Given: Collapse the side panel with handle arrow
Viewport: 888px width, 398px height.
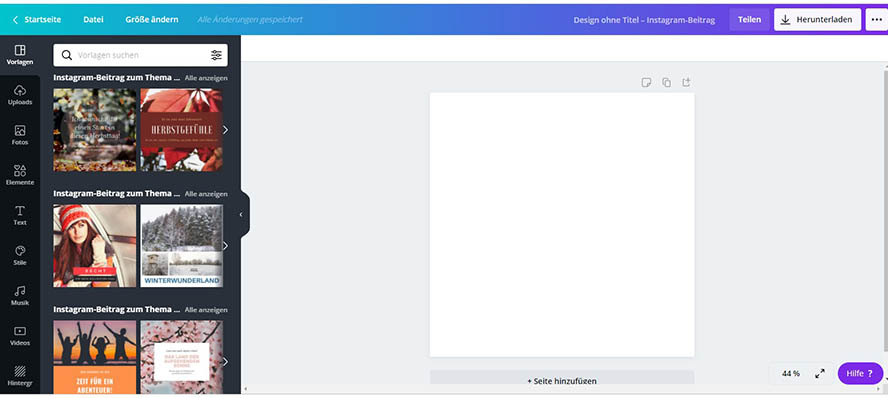Looking at the screenshot, I should pos(241,214).
